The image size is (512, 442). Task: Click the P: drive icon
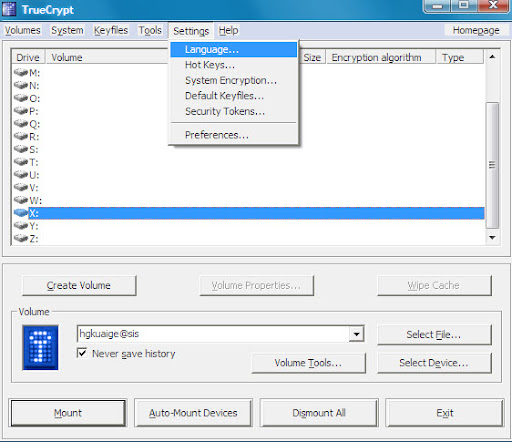21,110
